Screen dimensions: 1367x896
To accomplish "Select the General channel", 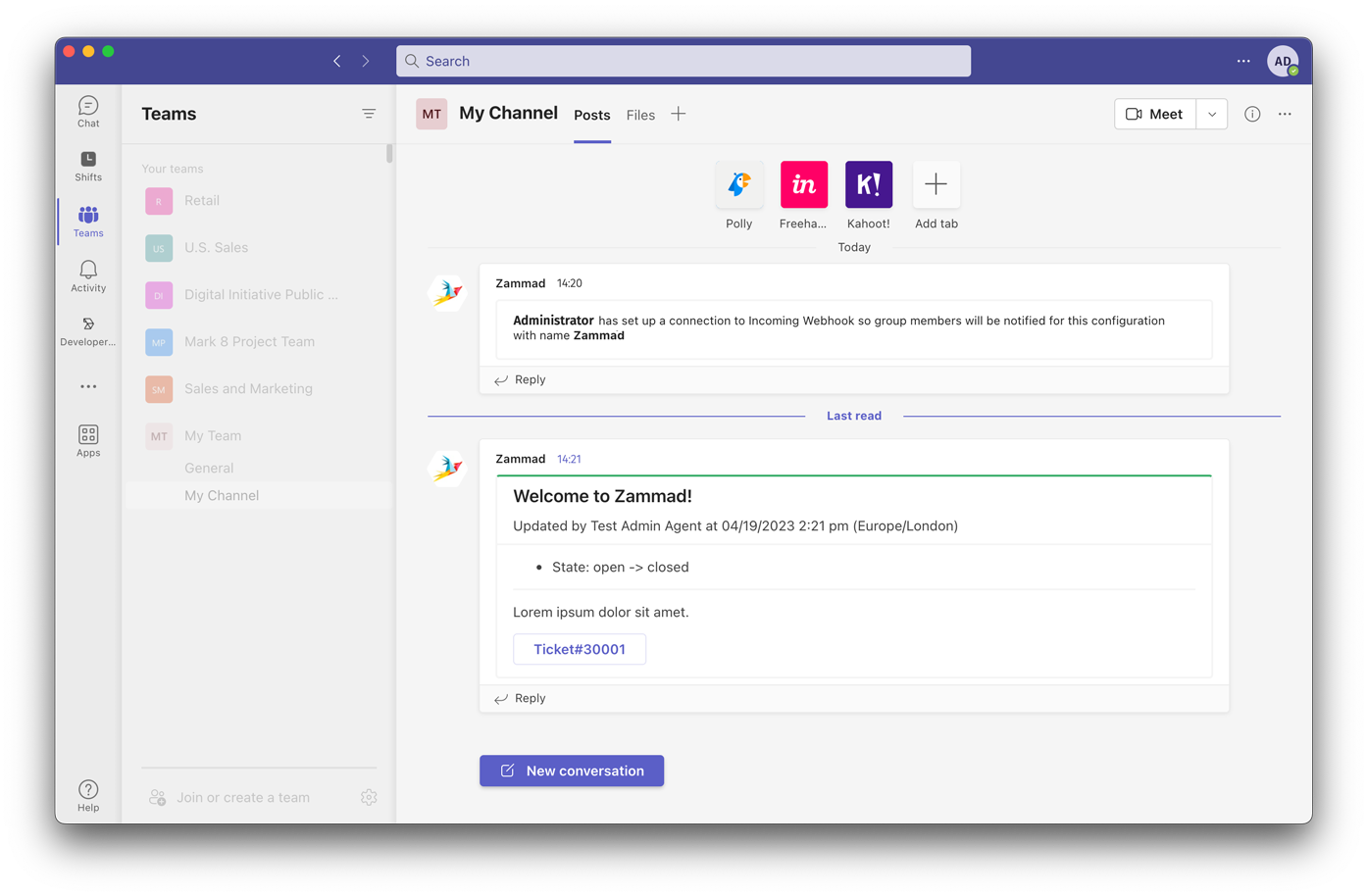I will pyautogui.click(x=258, y=468).
